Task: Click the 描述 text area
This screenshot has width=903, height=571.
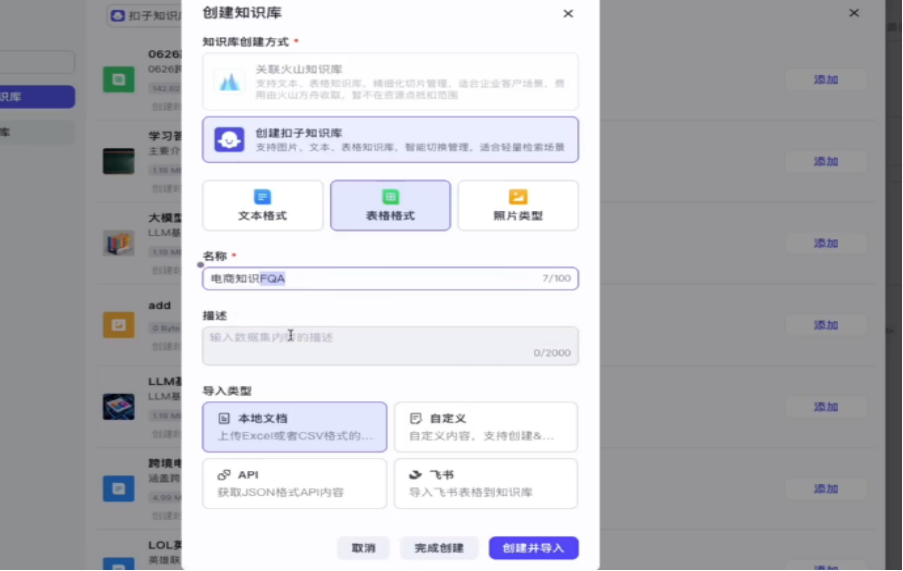Action: pos(390,346)
